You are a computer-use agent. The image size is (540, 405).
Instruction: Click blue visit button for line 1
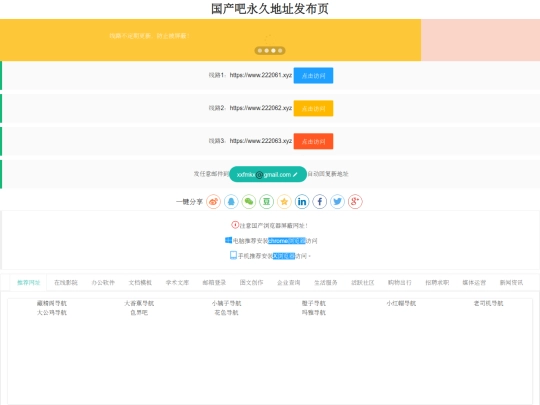tap(313, 75)
